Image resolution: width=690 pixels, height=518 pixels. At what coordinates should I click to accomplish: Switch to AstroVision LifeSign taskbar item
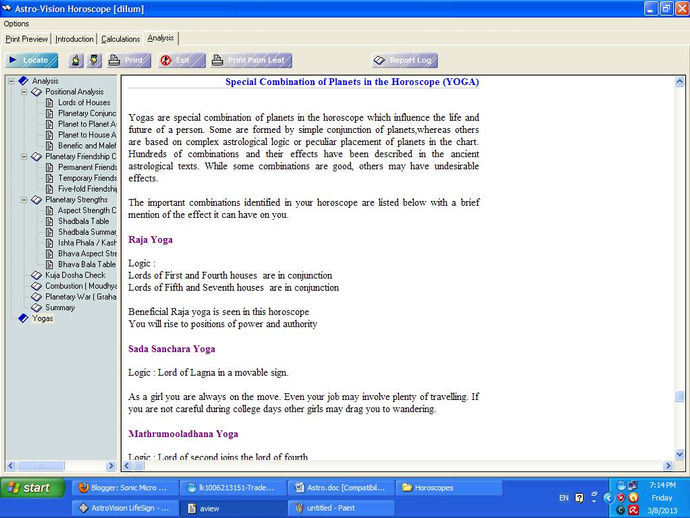(x=125, y=508)
